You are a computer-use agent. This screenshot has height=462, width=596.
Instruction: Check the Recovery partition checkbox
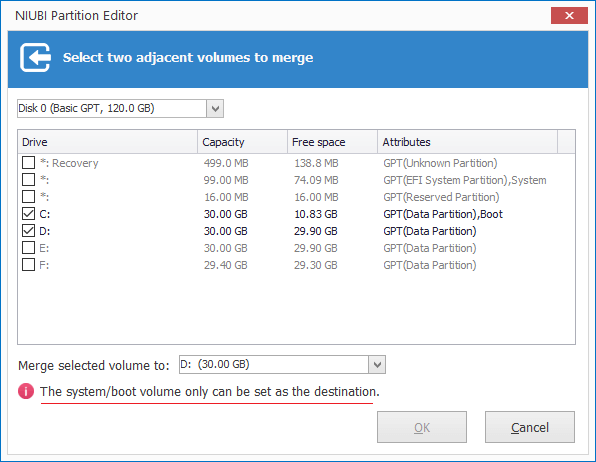click(29, 163)
